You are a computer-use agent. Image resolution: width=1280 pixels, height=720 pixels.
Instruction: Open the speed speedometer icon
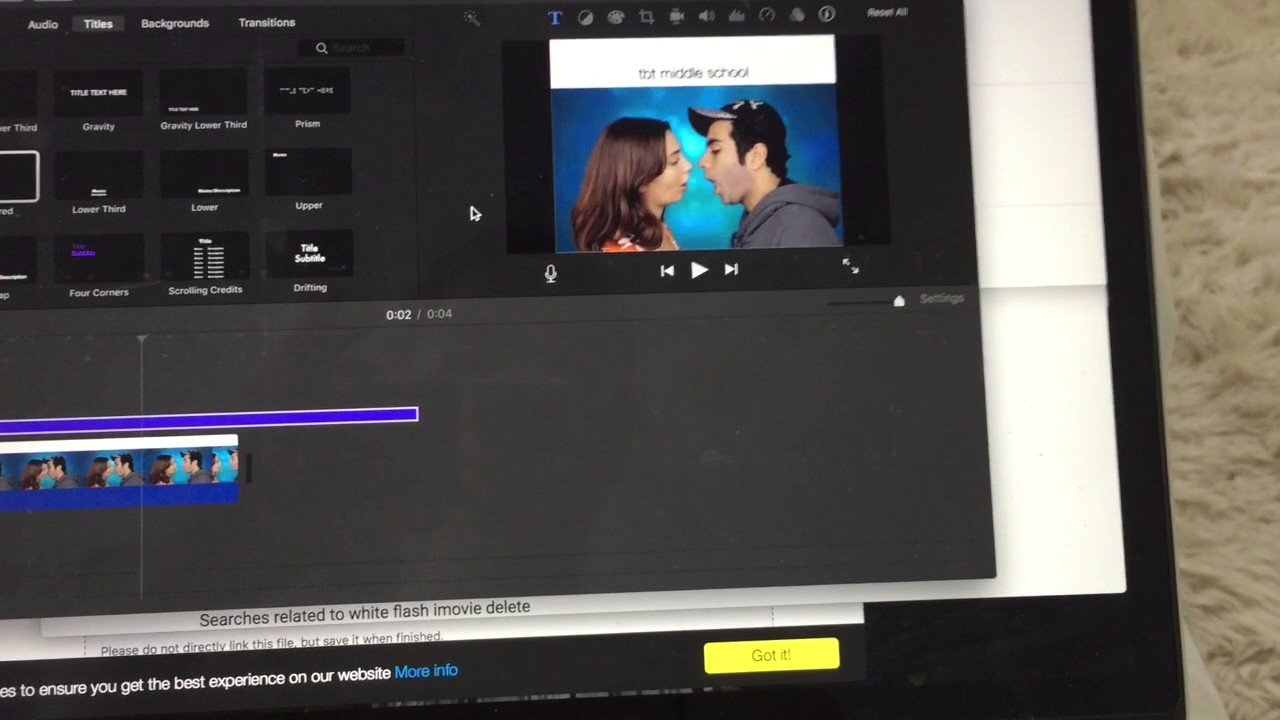pyautogui.click(x=767, y=15)
